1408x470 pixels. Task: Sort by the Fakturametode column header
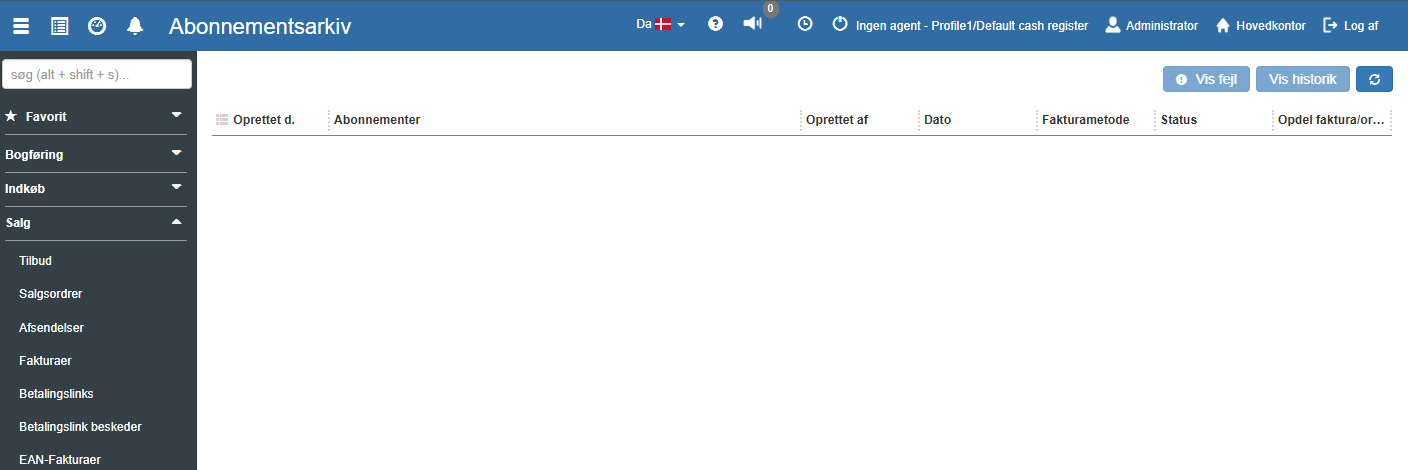(1086, 120)
